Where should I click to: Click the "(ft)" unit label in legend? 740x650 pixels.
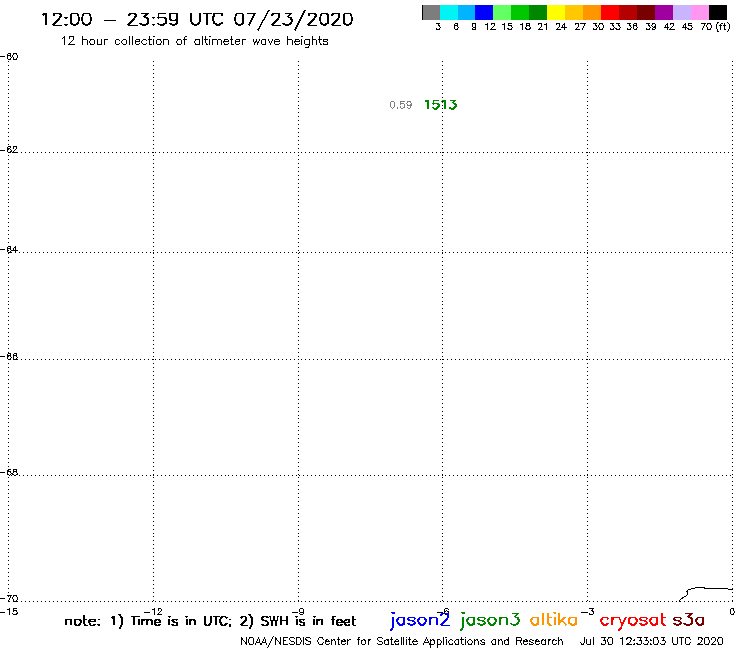(723, 26)
